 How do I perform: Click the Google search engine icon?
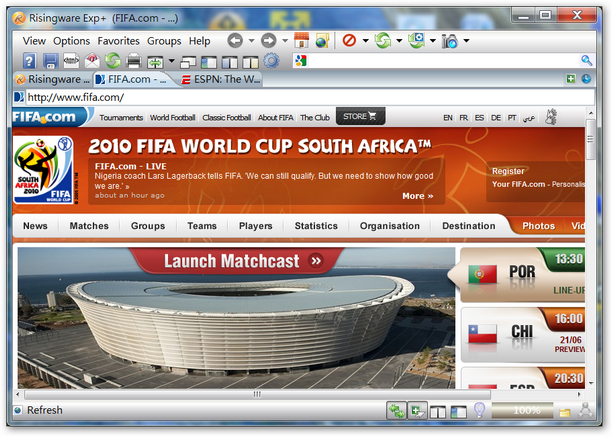pos(301,61)
